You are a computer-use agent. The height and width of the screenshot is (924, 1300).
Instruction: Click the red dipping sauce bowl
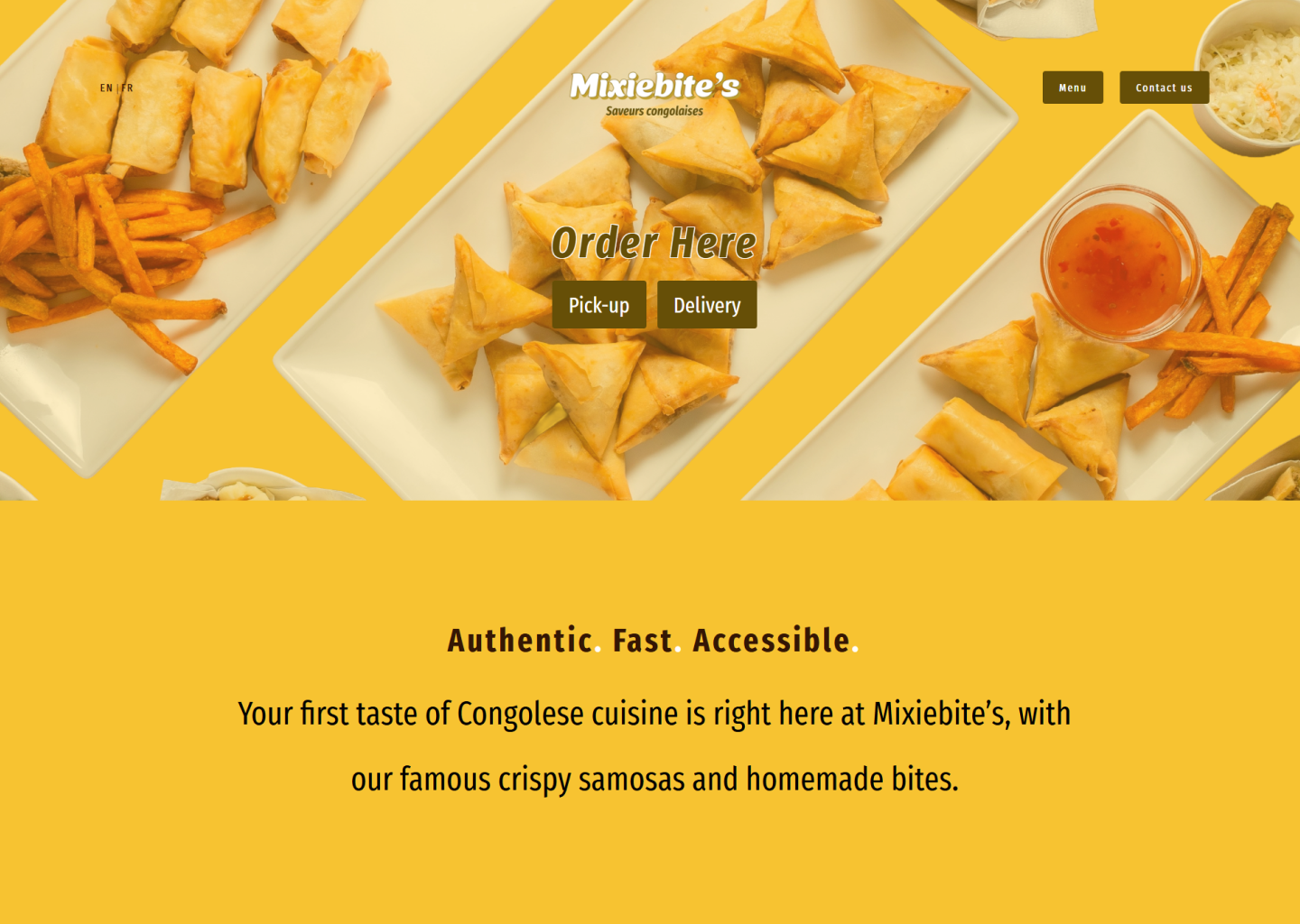[1118, 263]
